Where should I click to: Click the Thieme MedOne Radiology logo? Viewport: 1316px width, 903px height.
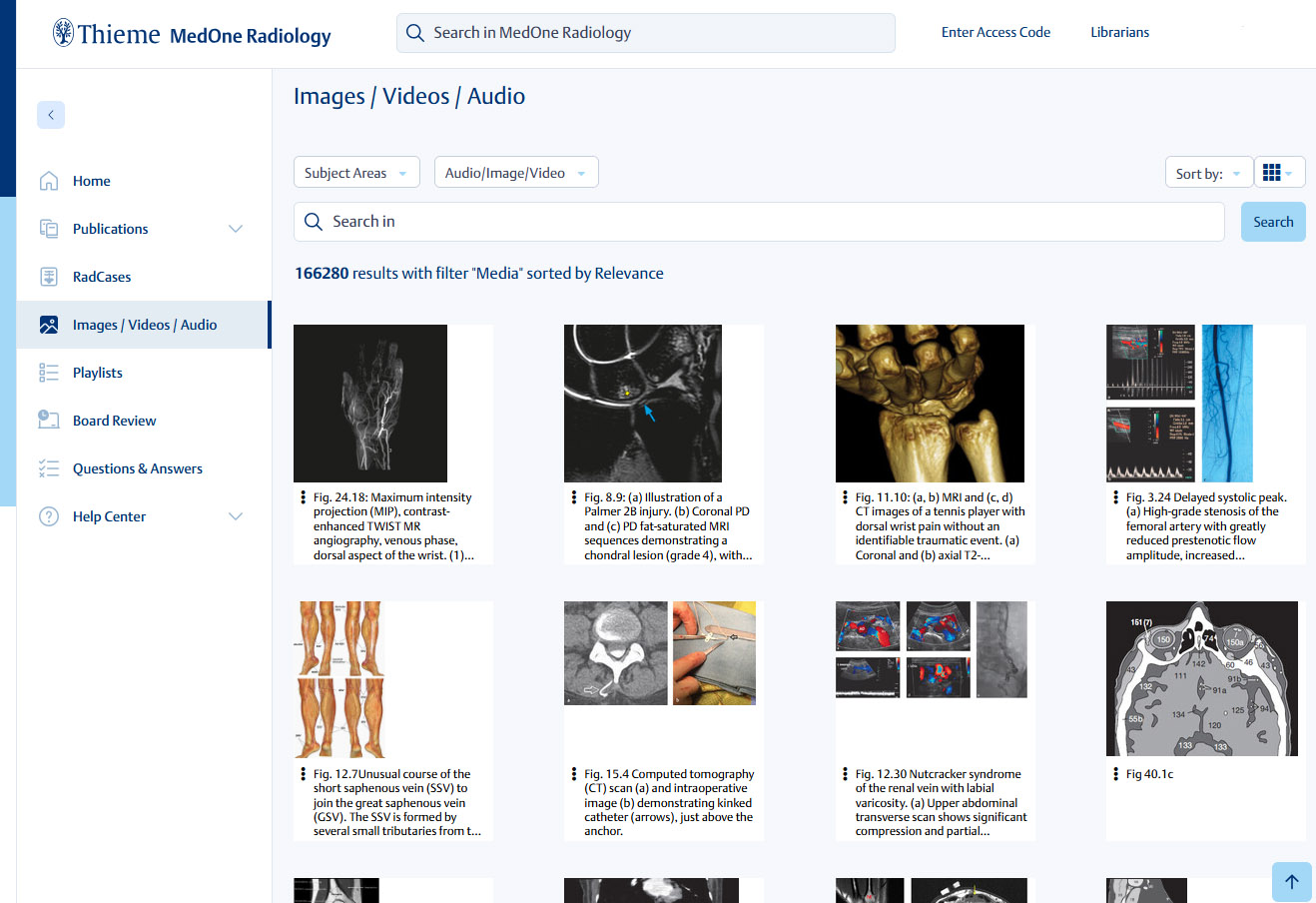click(x=192, y=34)
